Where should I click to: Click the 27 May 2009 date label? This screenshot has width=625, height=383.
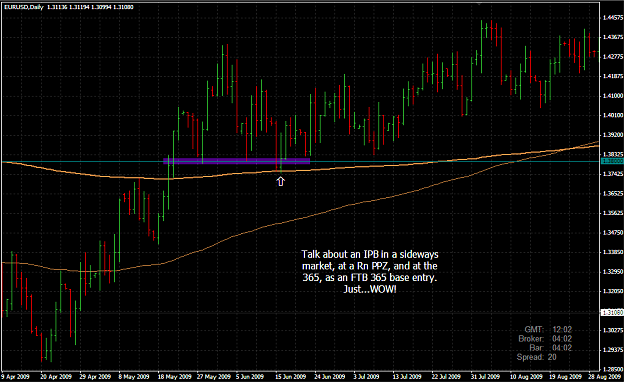tap(214, 377)
